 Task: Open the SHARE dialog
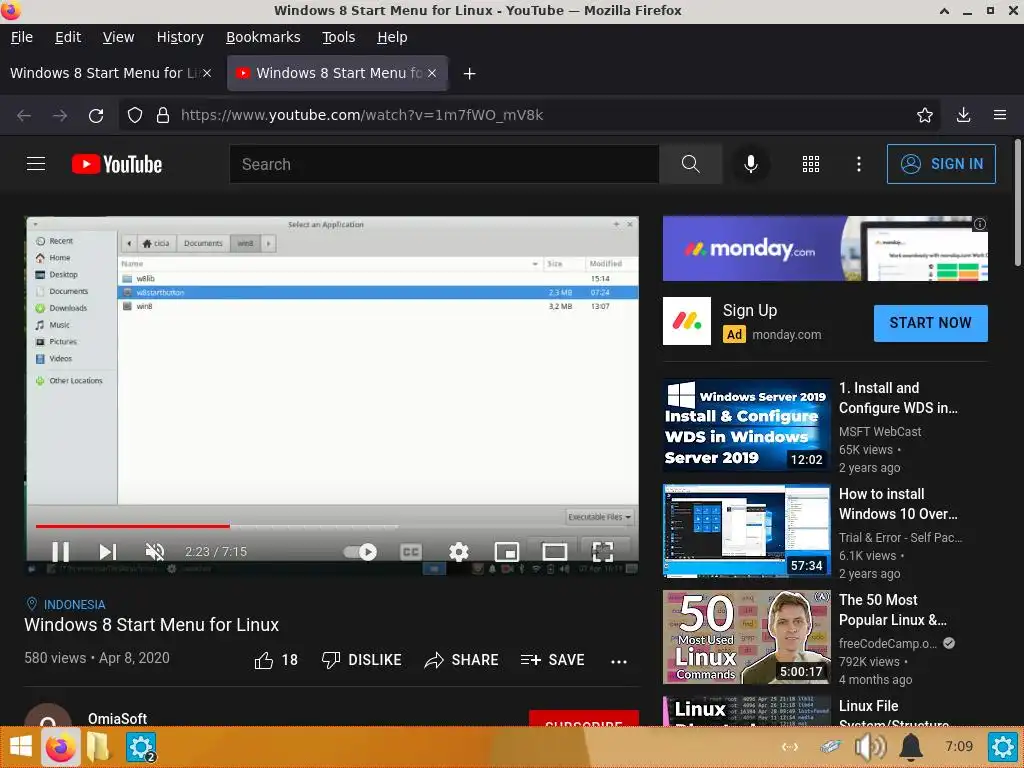(461, 660)
